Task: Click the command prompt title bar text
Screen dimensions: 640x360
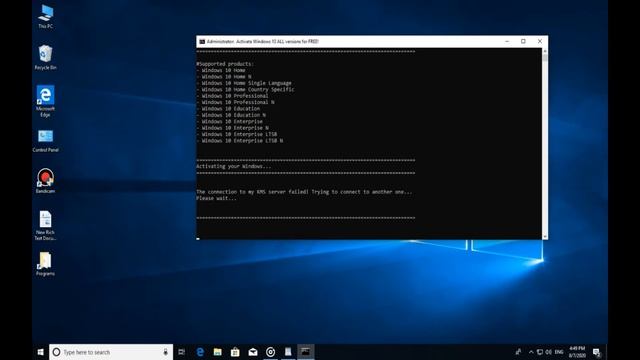Action: 262,42
